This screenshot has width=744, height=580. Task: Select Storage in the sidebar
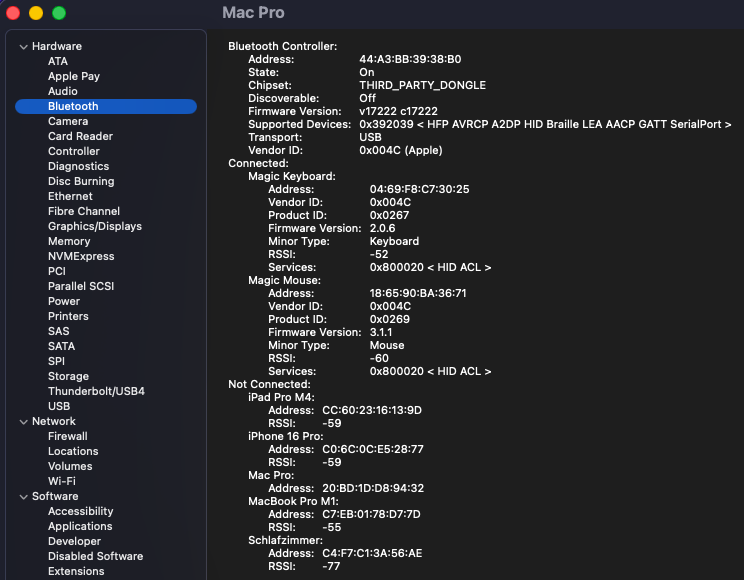coord(68,376)
